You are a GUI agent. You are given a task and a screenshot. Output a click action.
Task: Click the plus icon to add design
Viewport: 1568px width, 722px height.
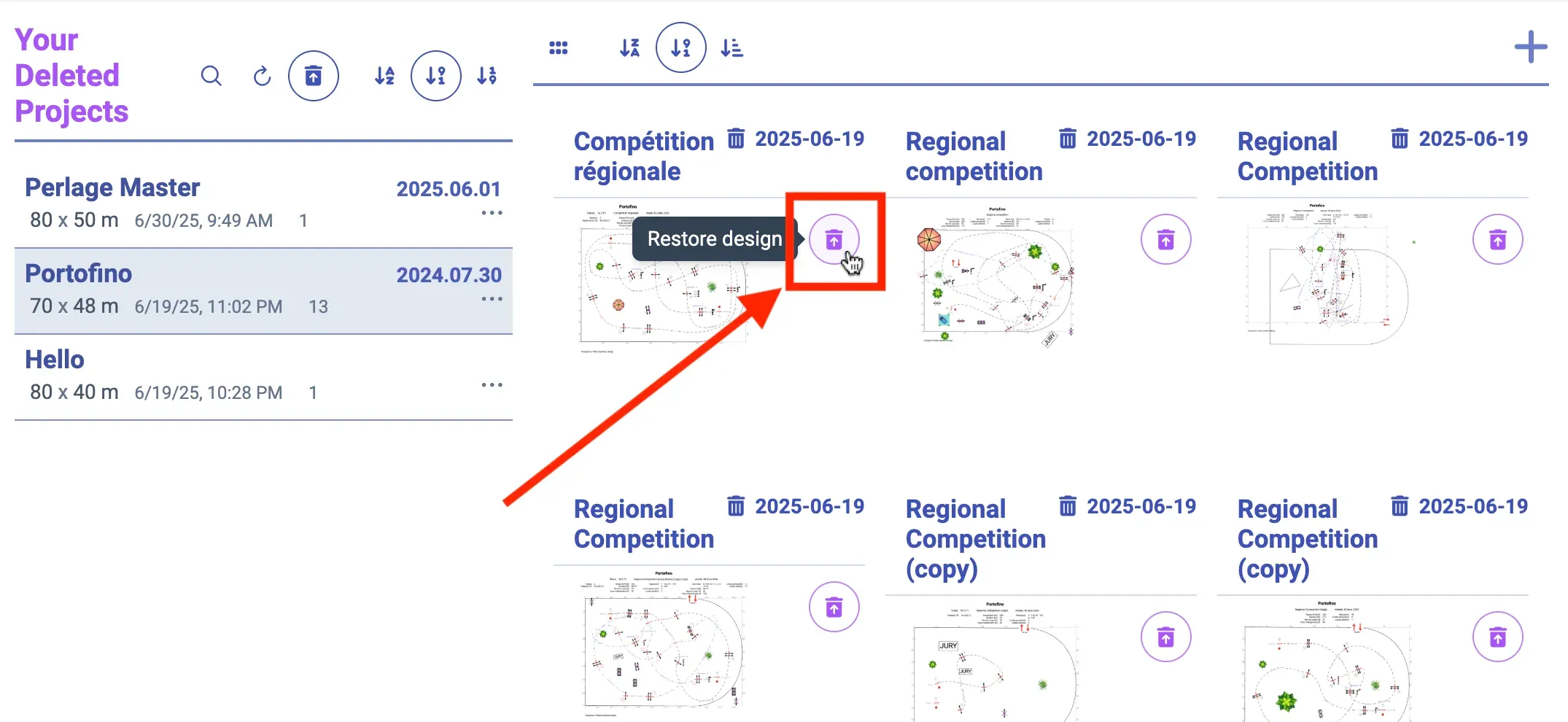point(1530,47)
